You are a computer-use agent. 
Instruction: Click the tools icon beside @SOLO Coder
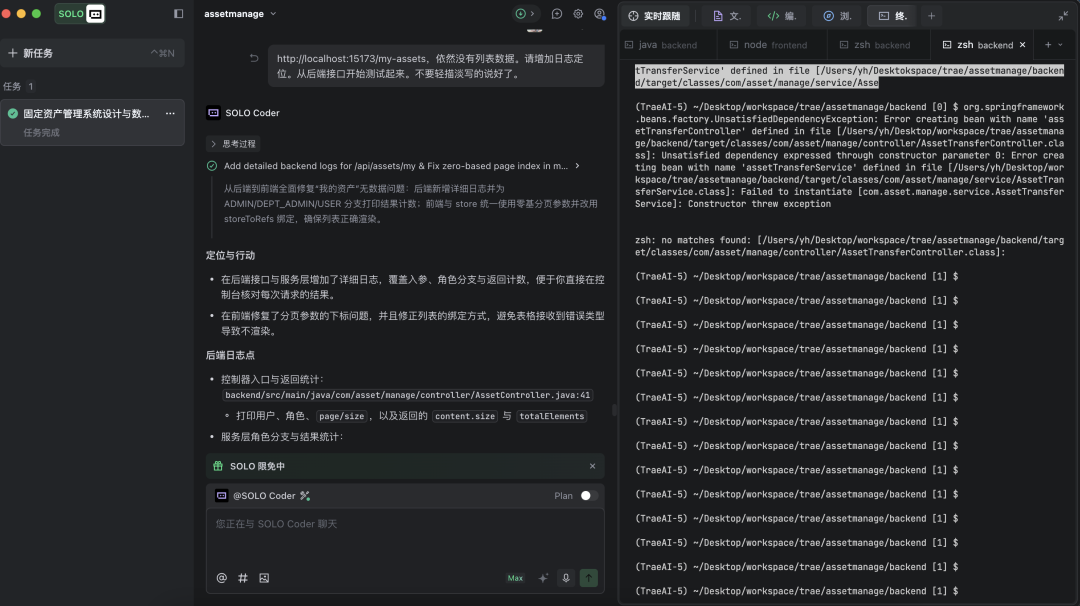pos(305,496)
